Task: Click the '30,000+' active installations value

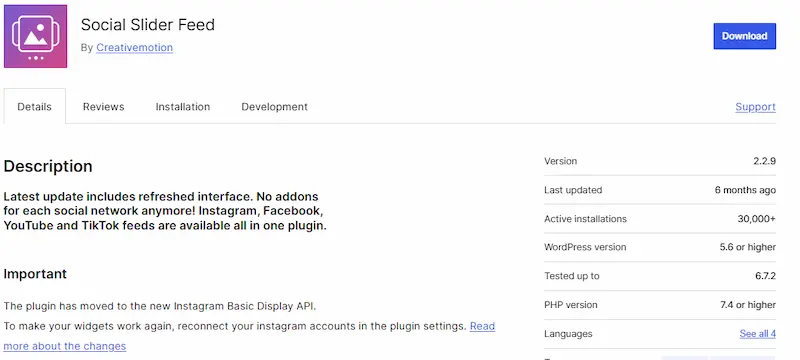Action: (757, 219)
